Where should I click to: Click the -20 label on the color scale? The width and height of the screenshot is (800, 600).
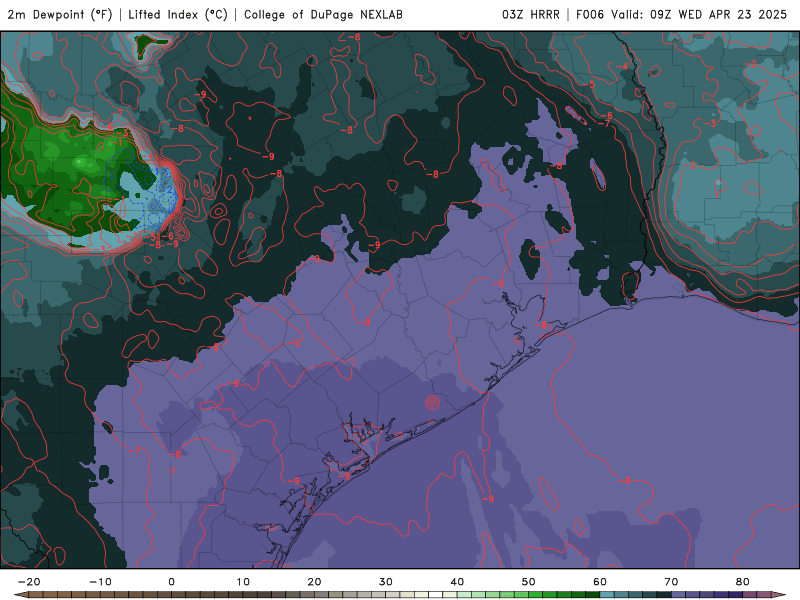pos(29,582)
